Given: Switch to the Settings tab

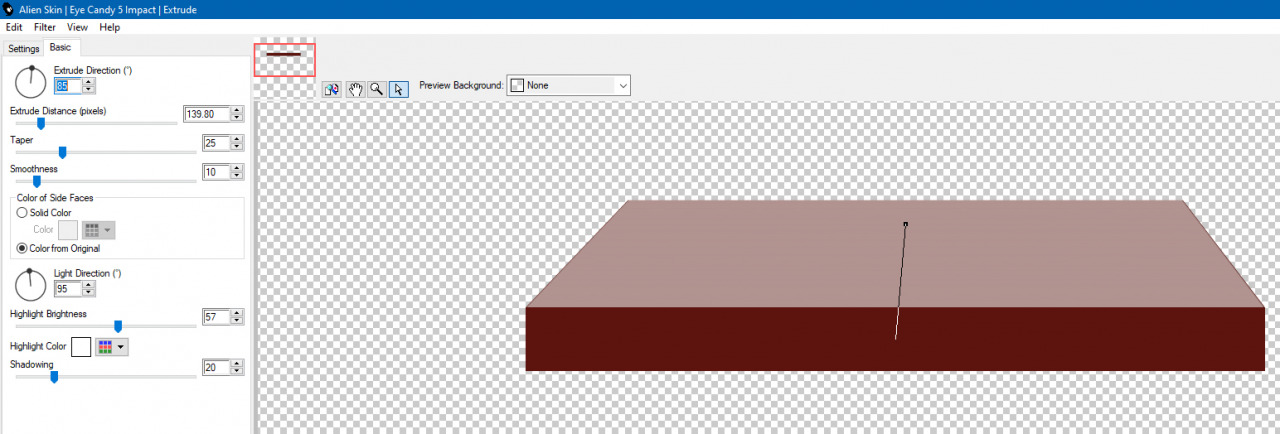Looking at the screenshot, I should click(x=23, y=49).
